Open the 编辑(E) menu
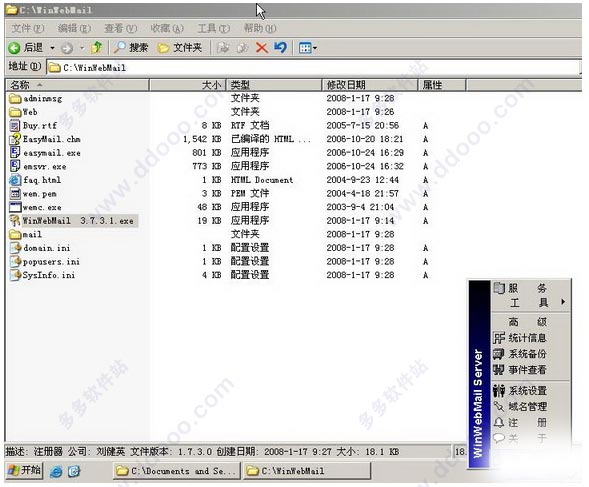This screenshot has height=487, width=589. [x=74, y=28]
